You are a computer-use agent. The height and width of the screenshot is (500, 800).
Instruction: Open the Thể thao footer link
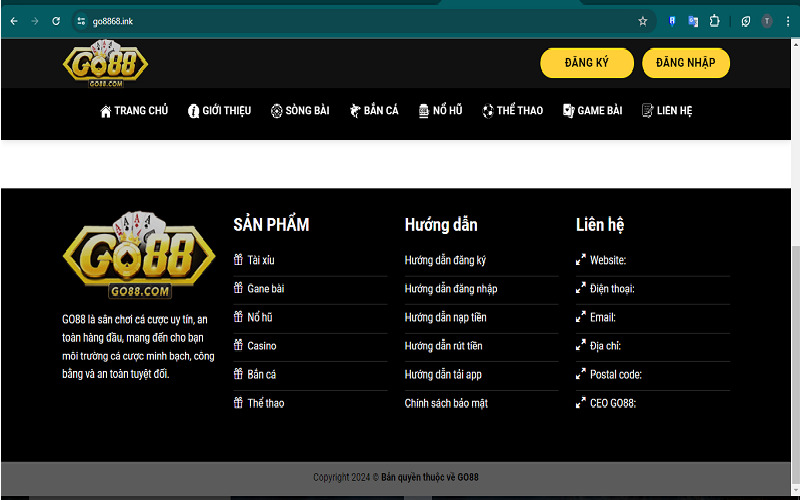[x=265, y=403]
